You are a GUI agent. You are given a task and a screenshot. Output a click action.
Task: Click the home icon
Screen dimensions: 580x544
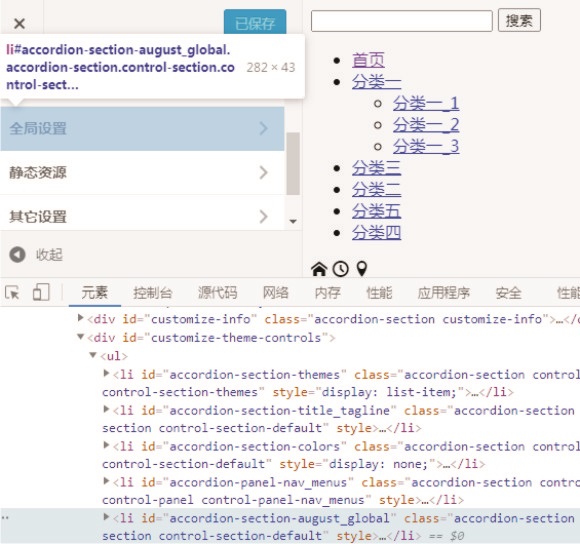pyautogui.click(x=319, y=269)
